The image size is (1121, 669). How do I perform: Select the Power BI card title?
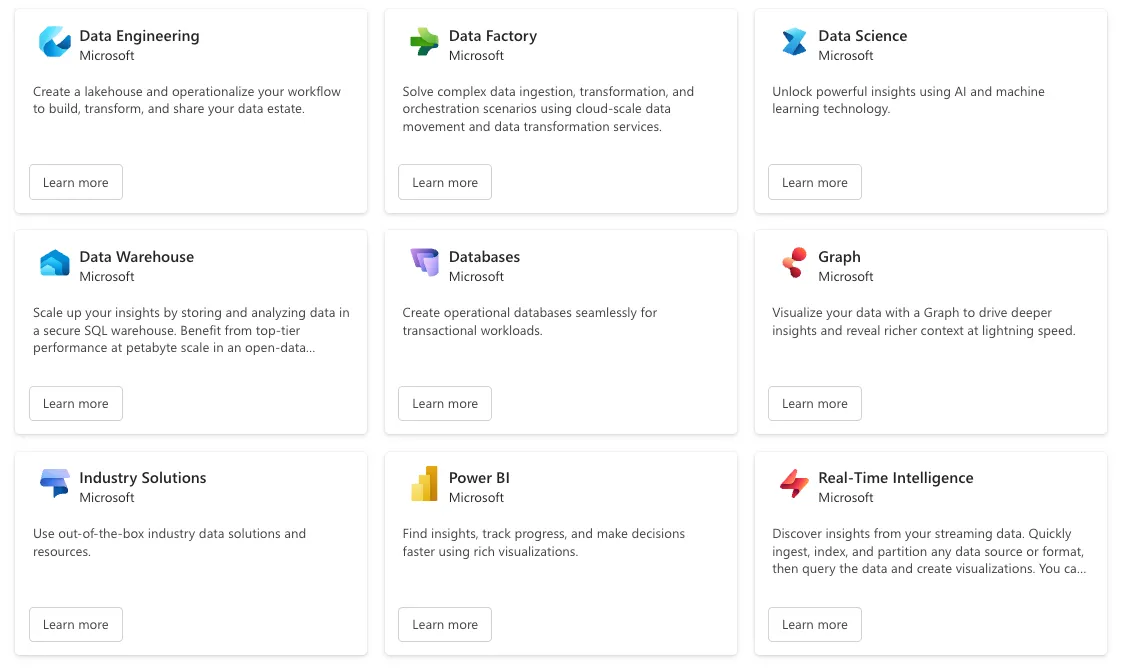point(479,477)
